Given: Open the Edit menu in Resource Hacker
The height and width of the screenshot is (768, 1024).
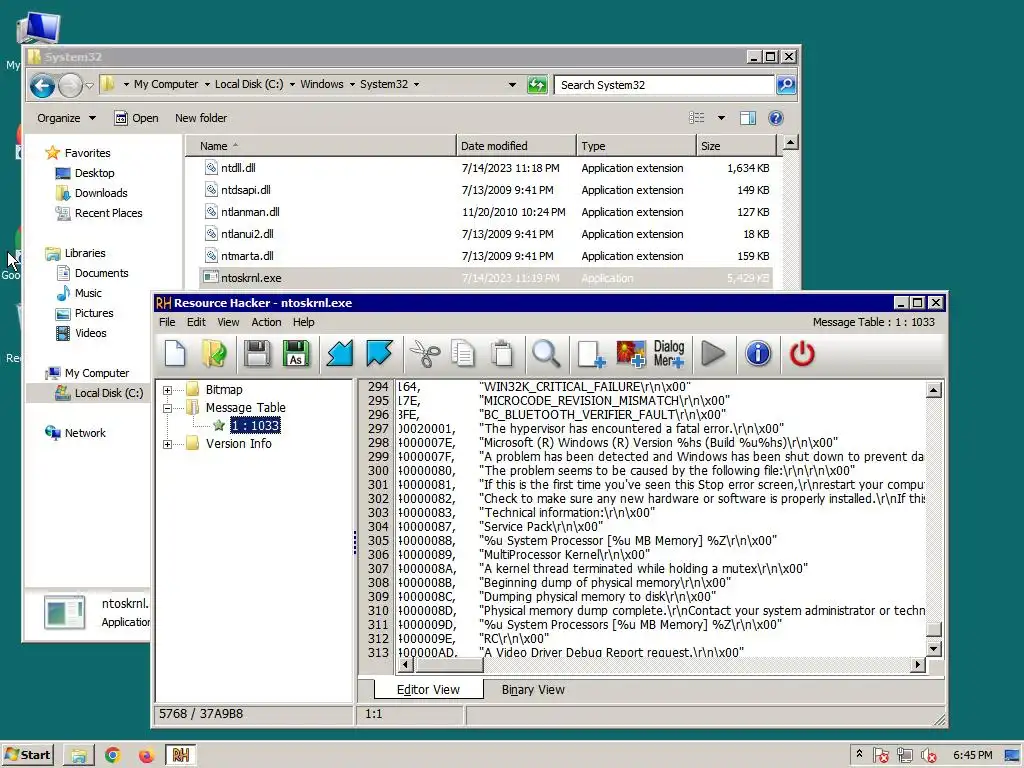Looking at the screenshot, I should click(x=196, y=322).
